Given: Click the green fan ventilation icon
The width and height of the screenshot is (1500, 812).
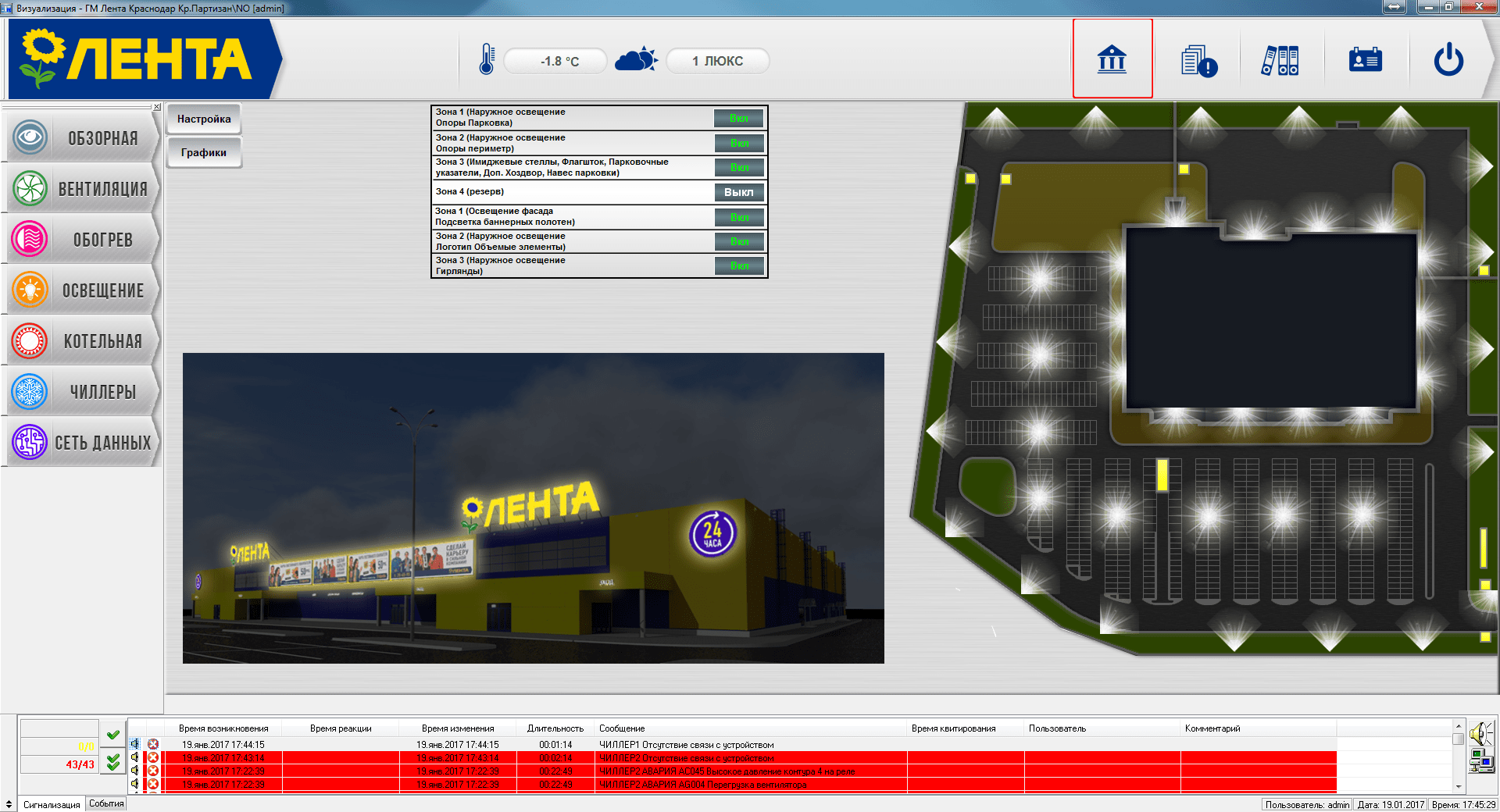Looking at the screenshot, I should pyautogui.click(x=30, y=188).
